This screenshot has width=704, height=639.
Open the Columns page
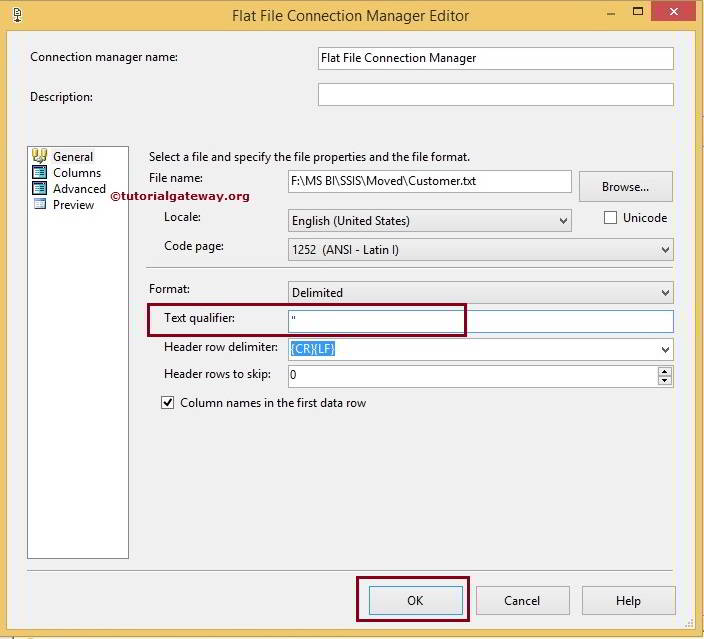[x=77, y=173]
